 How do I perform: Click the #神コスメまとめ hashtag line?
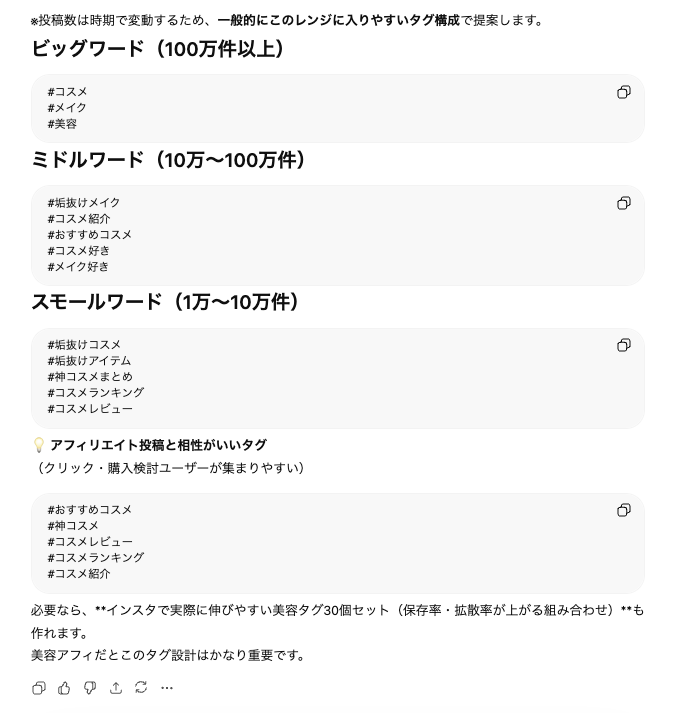90,377
